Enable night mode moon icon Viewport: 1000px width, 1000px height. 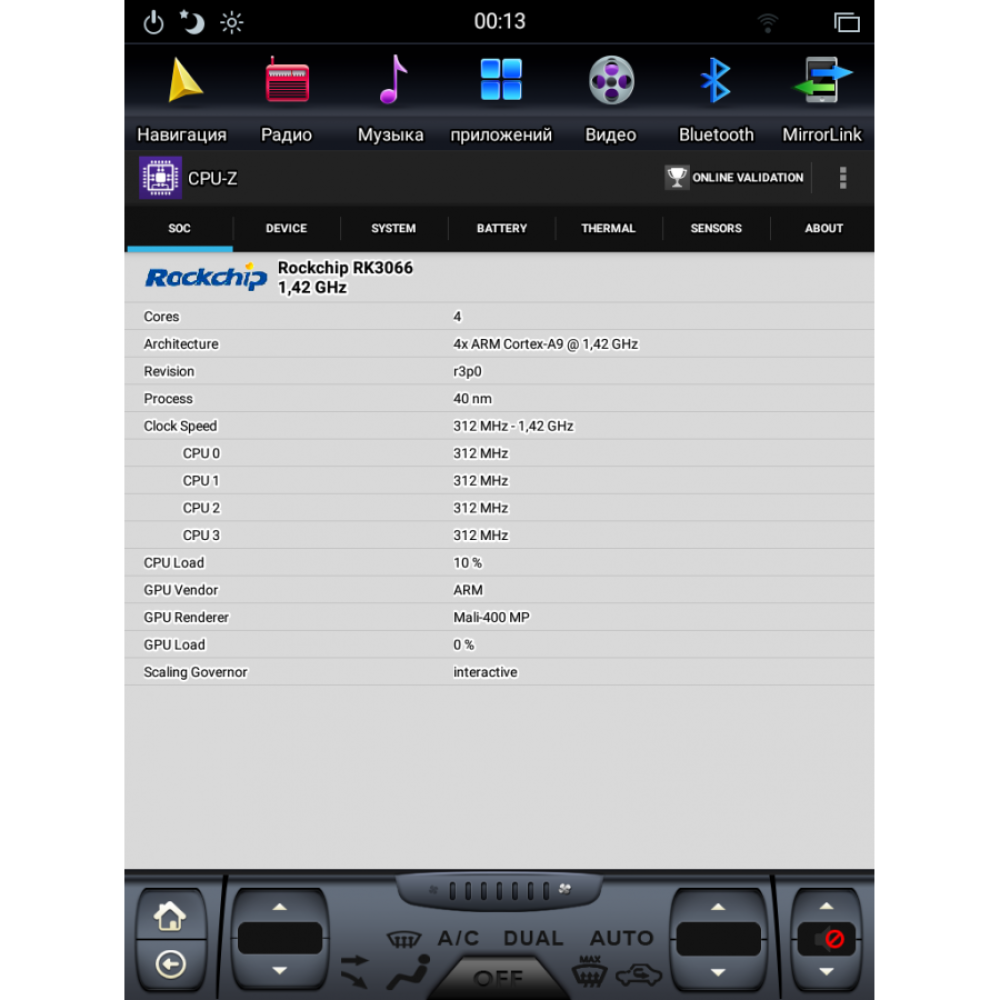(x=191, y=22)
